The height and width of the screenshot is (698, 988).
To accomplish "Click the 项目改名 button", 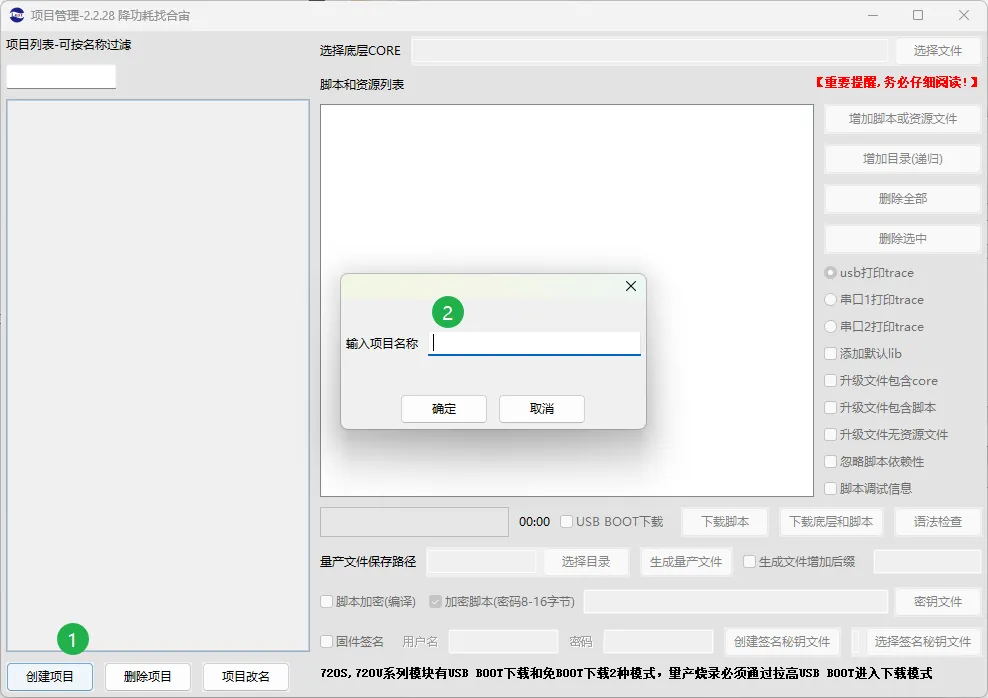I will [246, 677].
